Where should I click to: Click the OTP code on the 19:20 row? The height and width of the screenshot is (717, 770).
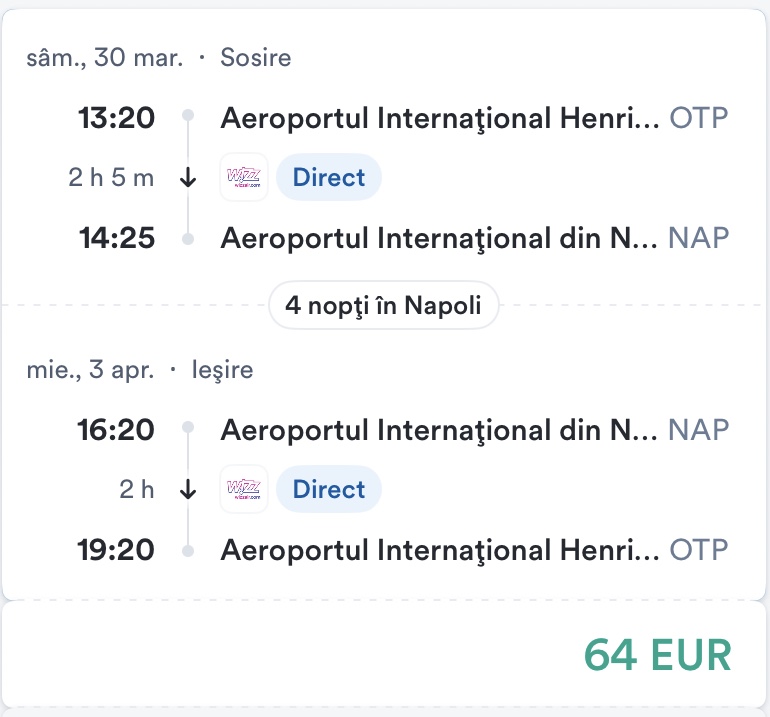click(x=699, y=550)
